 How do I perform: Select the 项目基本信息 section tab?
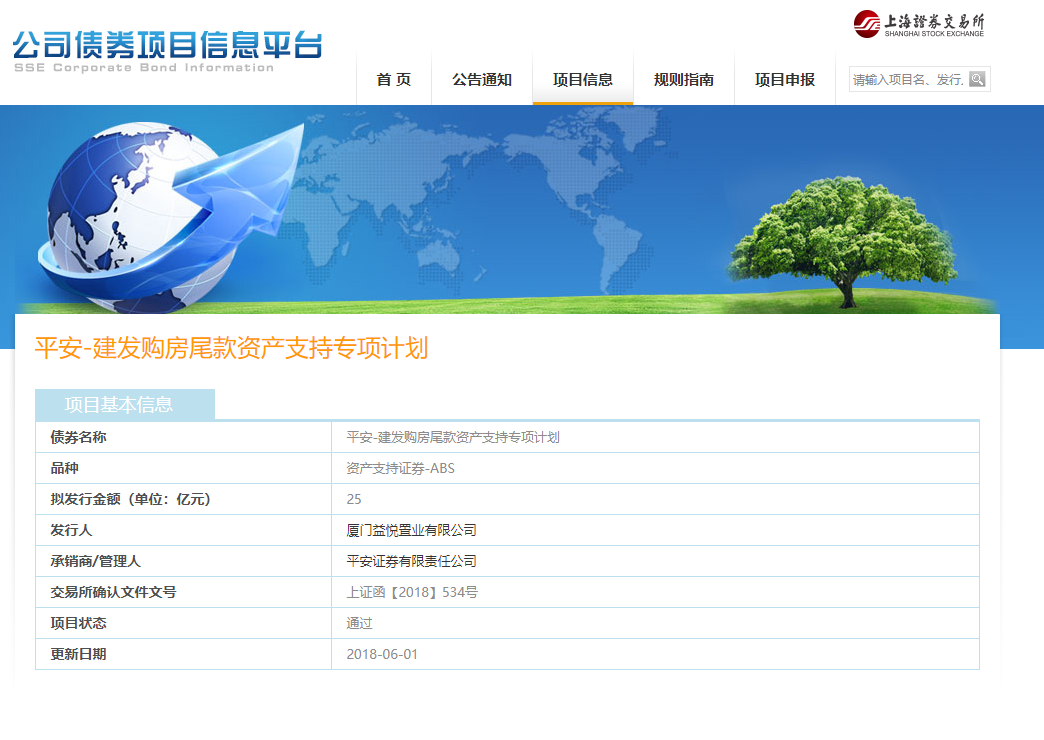pyautogui.click(x=124, y=405)
